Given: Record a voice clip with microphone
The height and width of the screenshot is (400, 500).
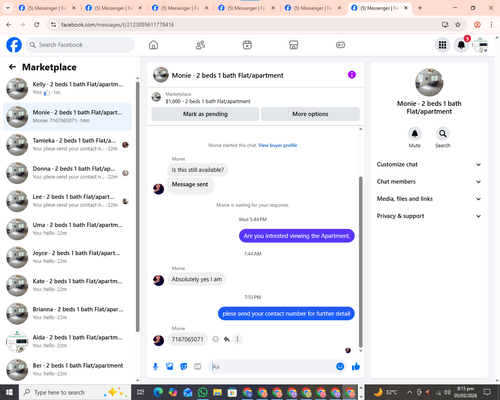Looking at the screenshot, I should click(x=155, y=367).
